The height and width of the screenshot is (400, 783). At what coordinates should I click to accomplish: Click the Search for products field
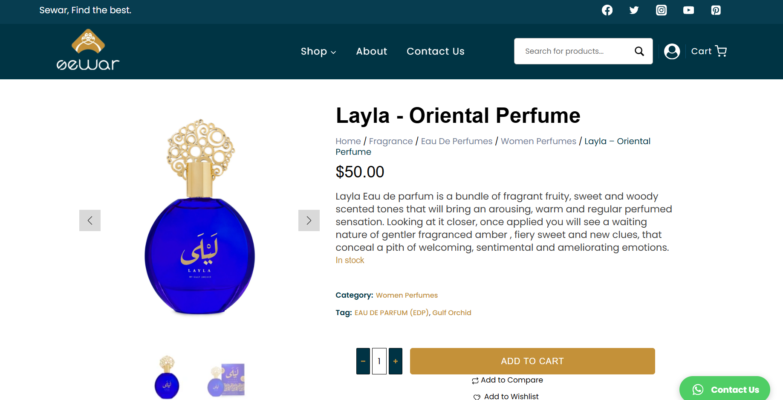573,51
